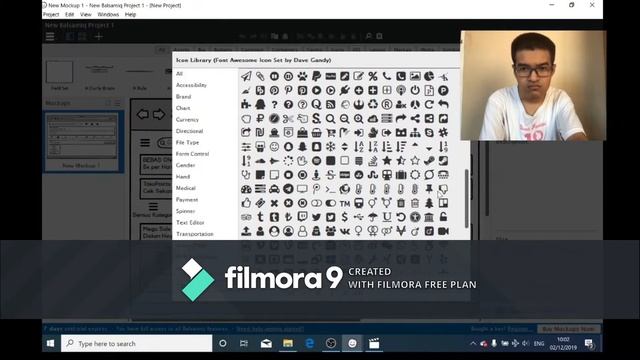Select New Mockup 1 thumbnail in Balsamiq

(83, 141)
